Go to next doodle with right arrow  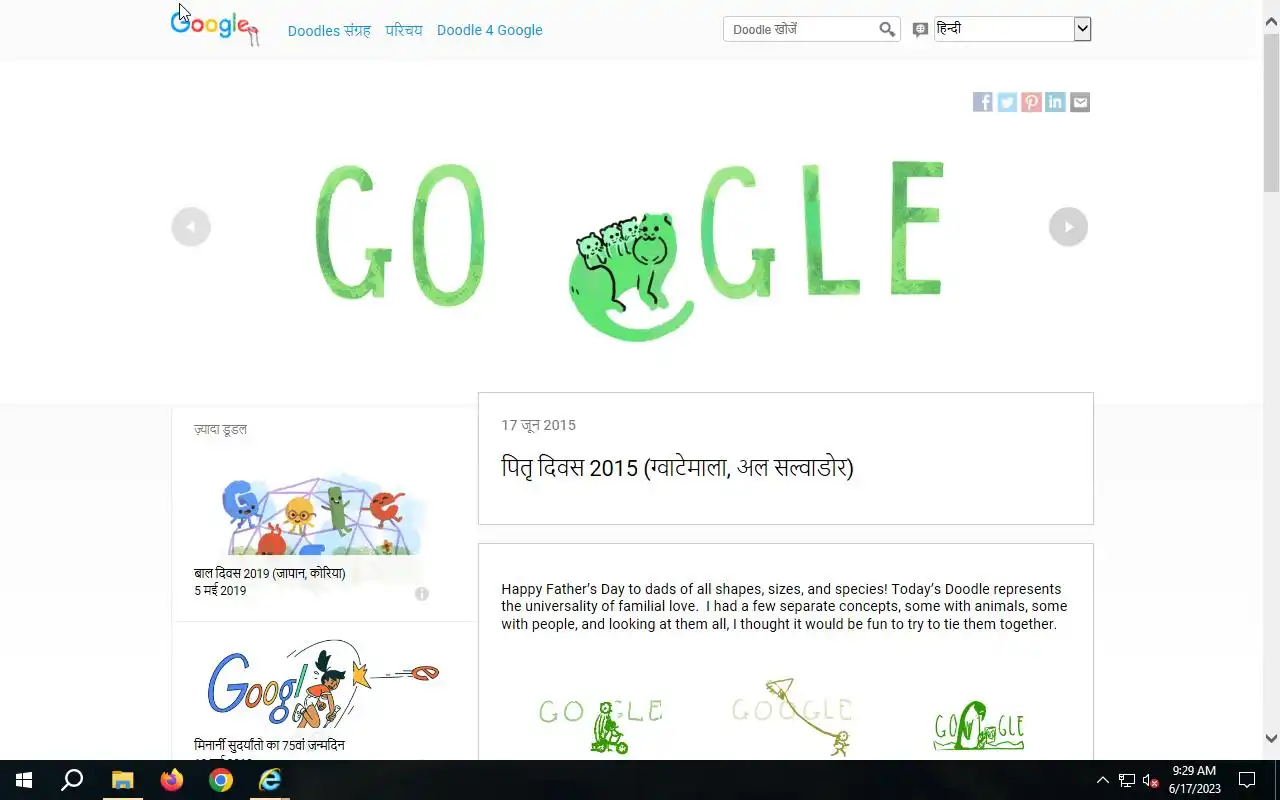click(1068, 227)
